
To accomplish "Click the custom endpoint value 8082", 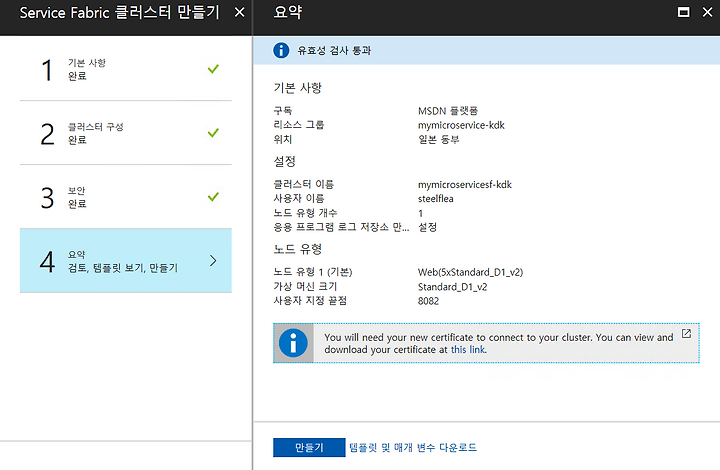I will pyautogui.click(x=428, y=301).
